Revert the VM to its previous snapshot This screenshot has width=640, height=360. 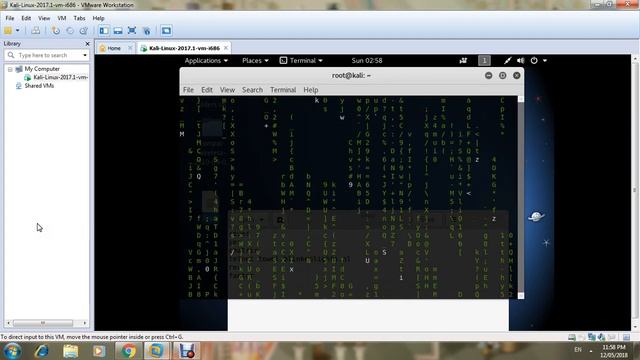click(70, 31)
